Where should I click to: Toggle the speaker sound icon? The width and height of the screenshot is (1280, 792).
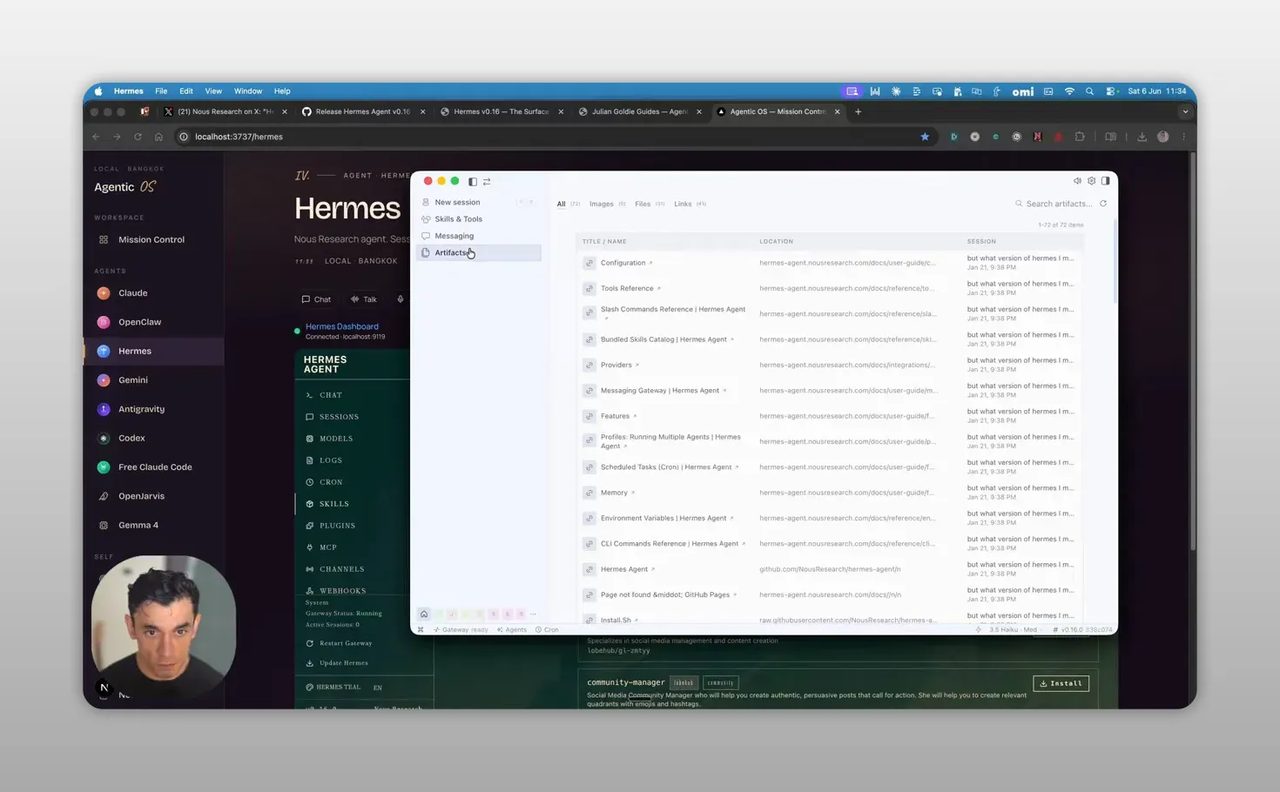1077,181
